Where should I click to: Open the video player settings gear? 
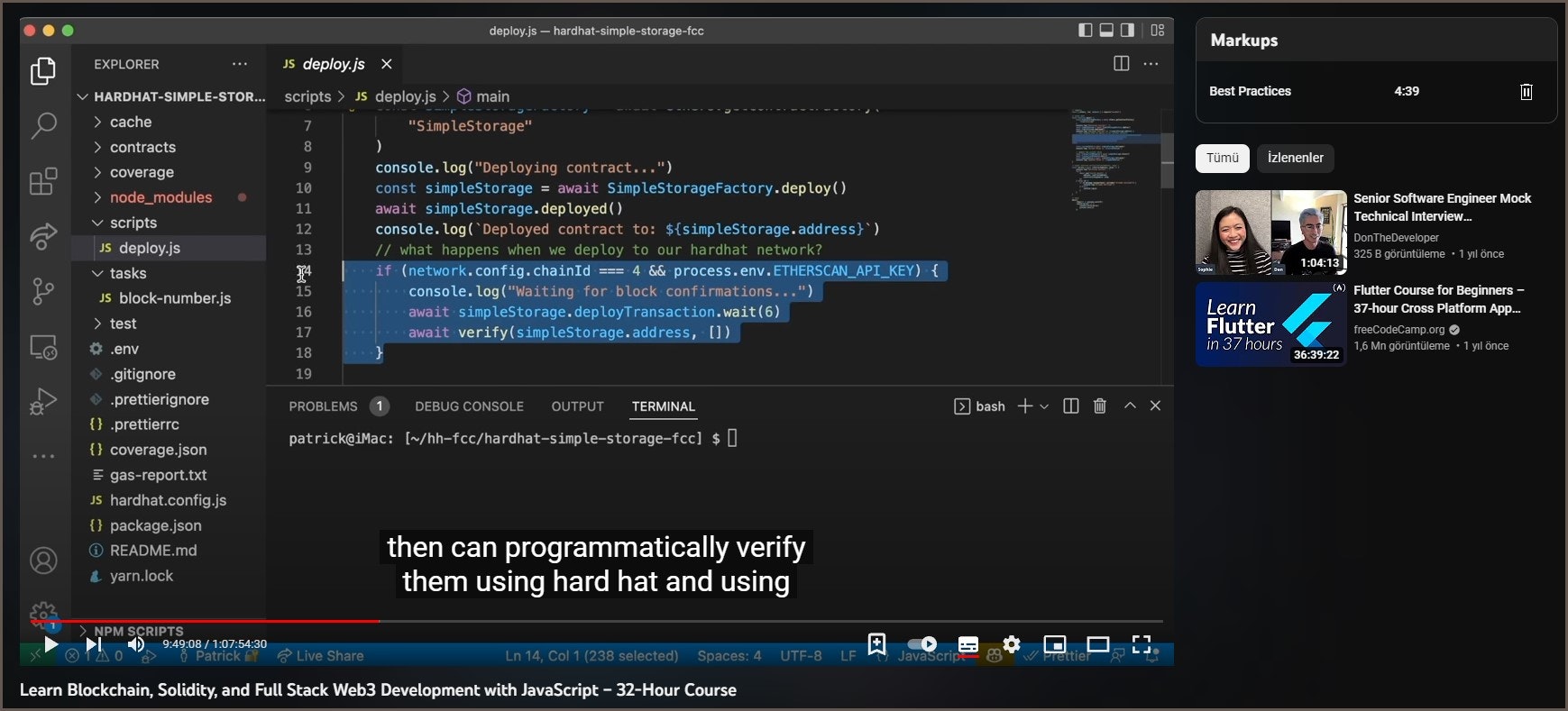tap(1011, 644)
